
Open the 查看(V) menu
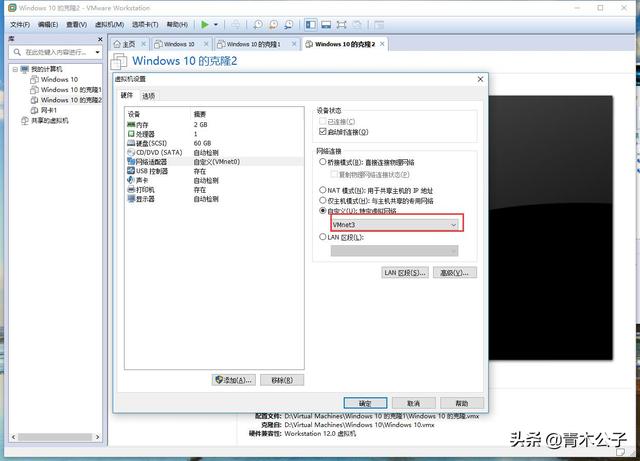76,24
